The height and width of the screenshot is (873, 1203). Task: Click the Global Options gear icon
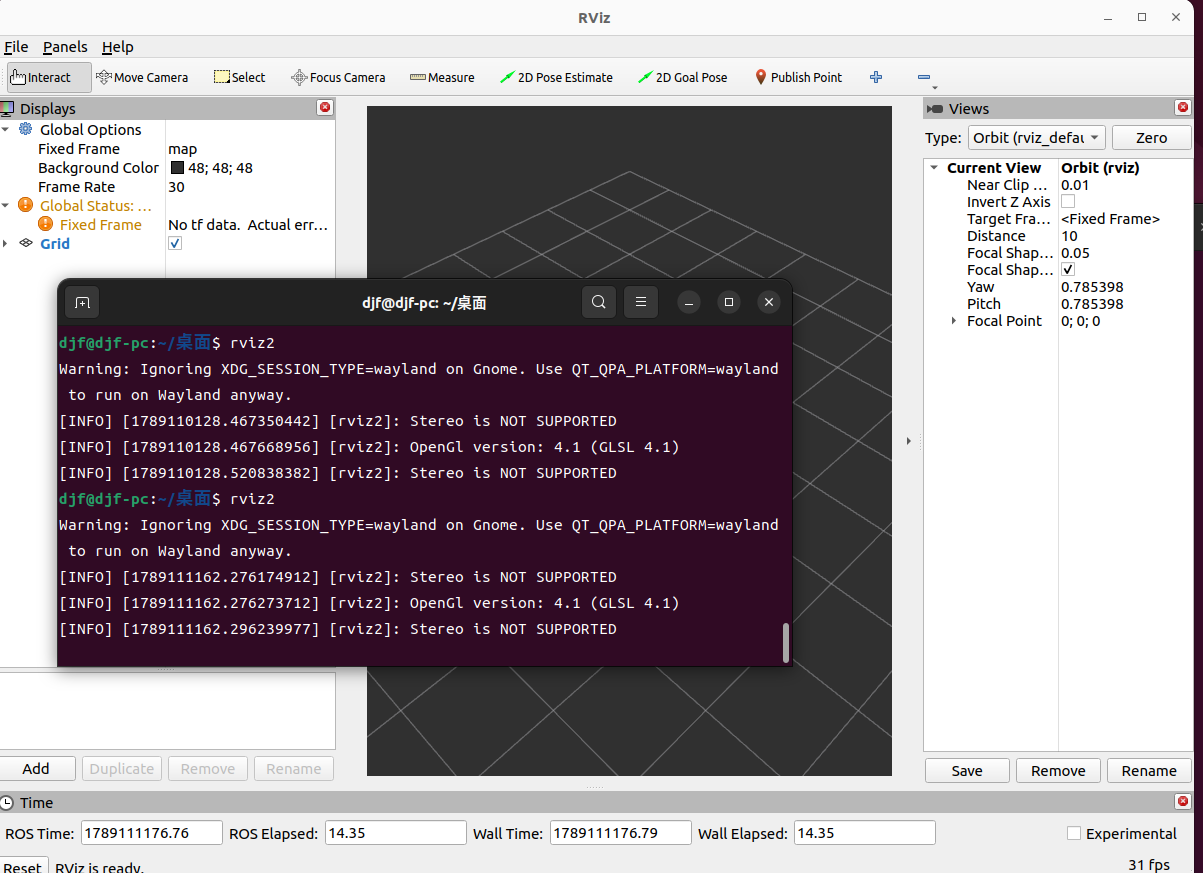coord(26,129)
